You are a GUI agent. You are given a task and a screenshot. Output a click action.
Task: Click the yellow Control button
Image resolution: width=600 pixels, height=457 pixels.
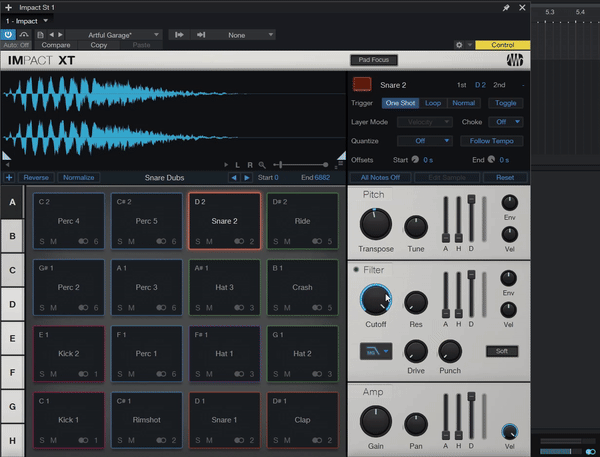502,45
